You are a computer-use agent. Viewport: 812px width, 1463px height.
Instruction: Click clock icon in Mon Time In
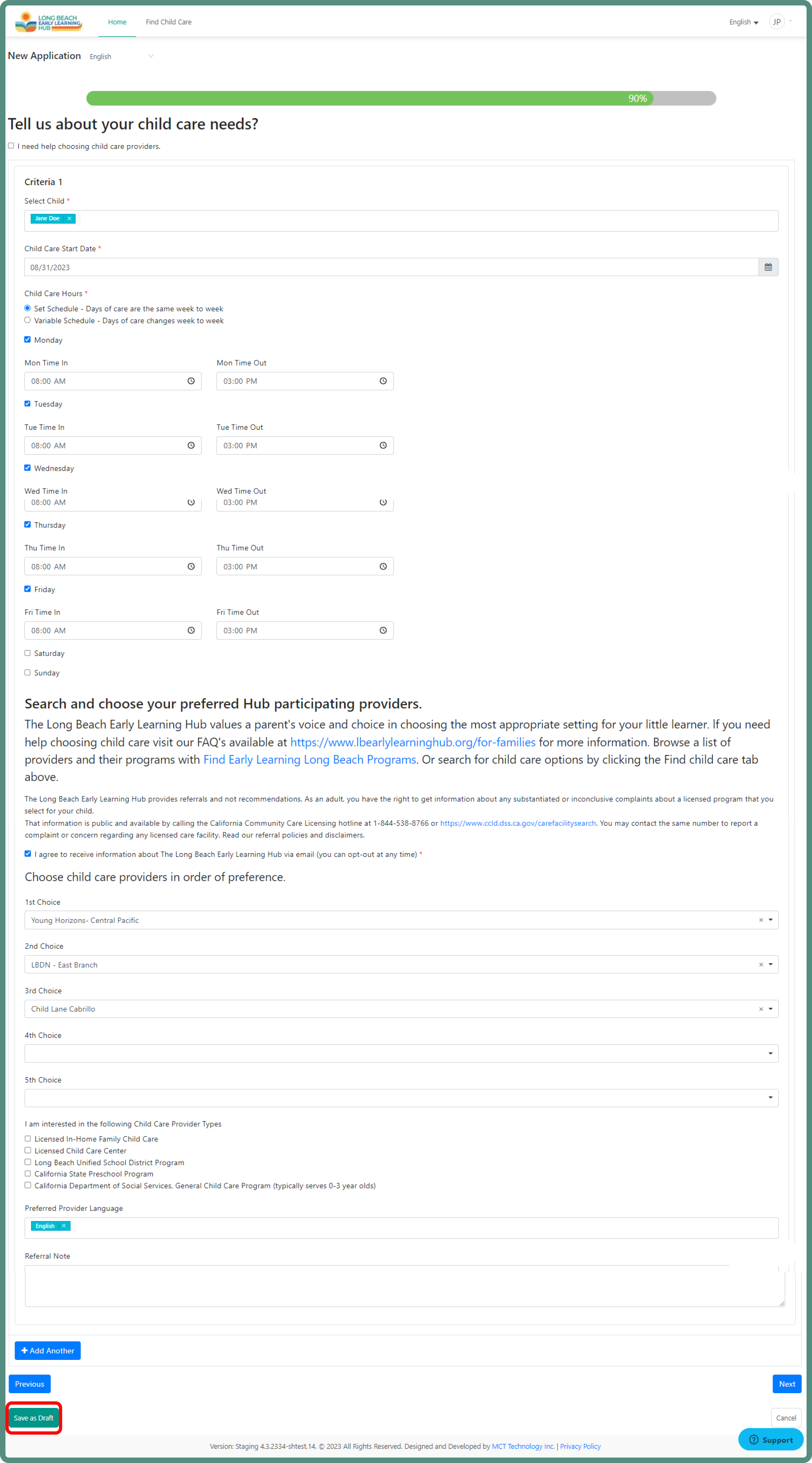click(191, 381)
